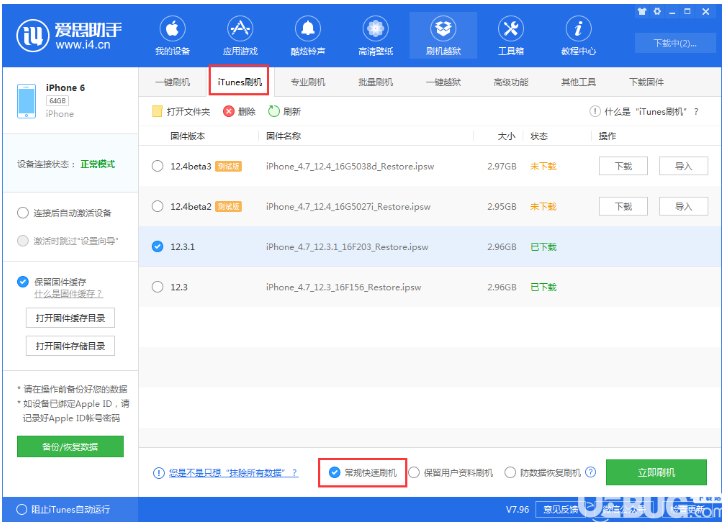
Task: Open the skin shirt icon in title bar
Action: coord(642,12)
